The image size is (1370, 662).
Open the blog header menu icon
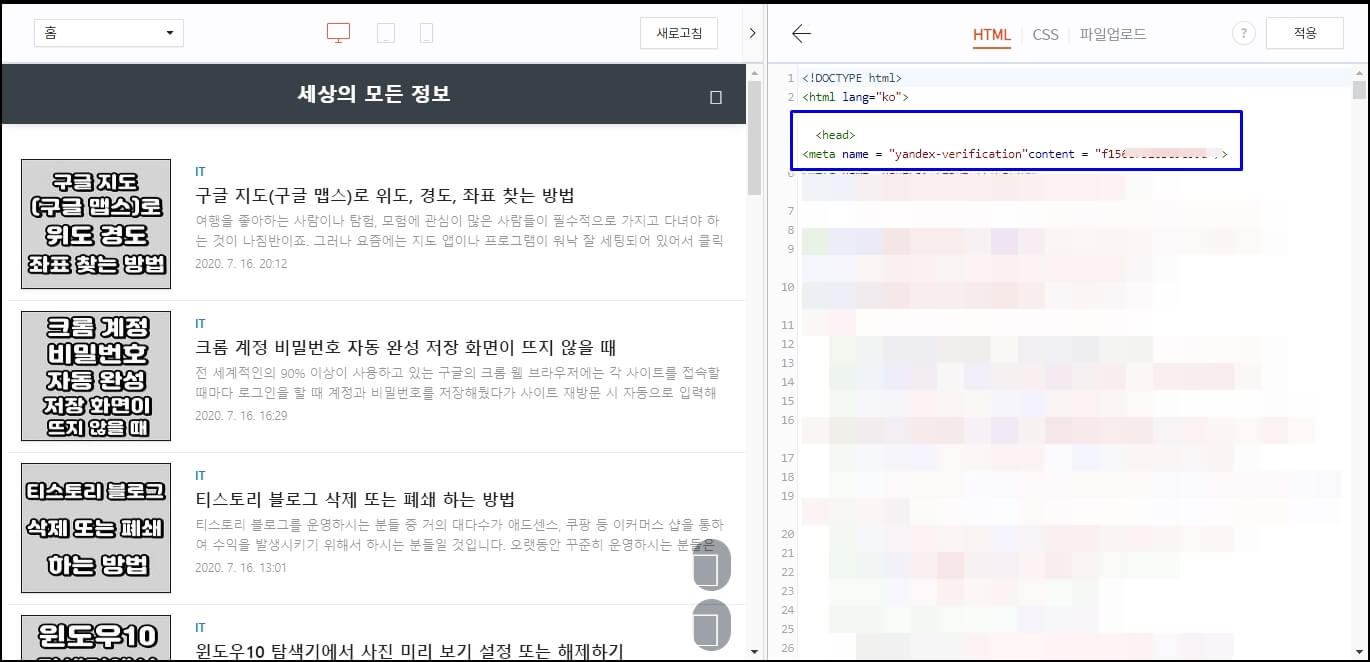coord(715,97)
